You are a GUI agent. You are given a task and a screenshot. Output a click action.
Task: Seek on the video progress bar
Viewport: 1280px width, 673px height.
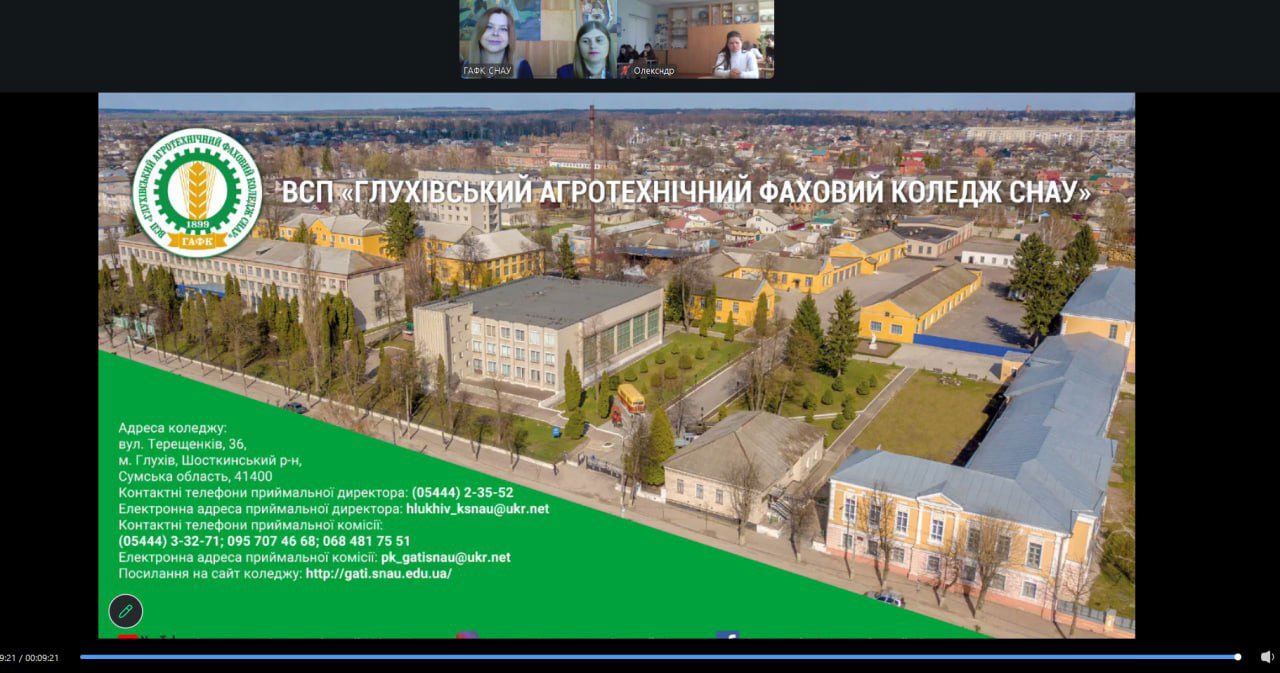(x=660, y=657)
